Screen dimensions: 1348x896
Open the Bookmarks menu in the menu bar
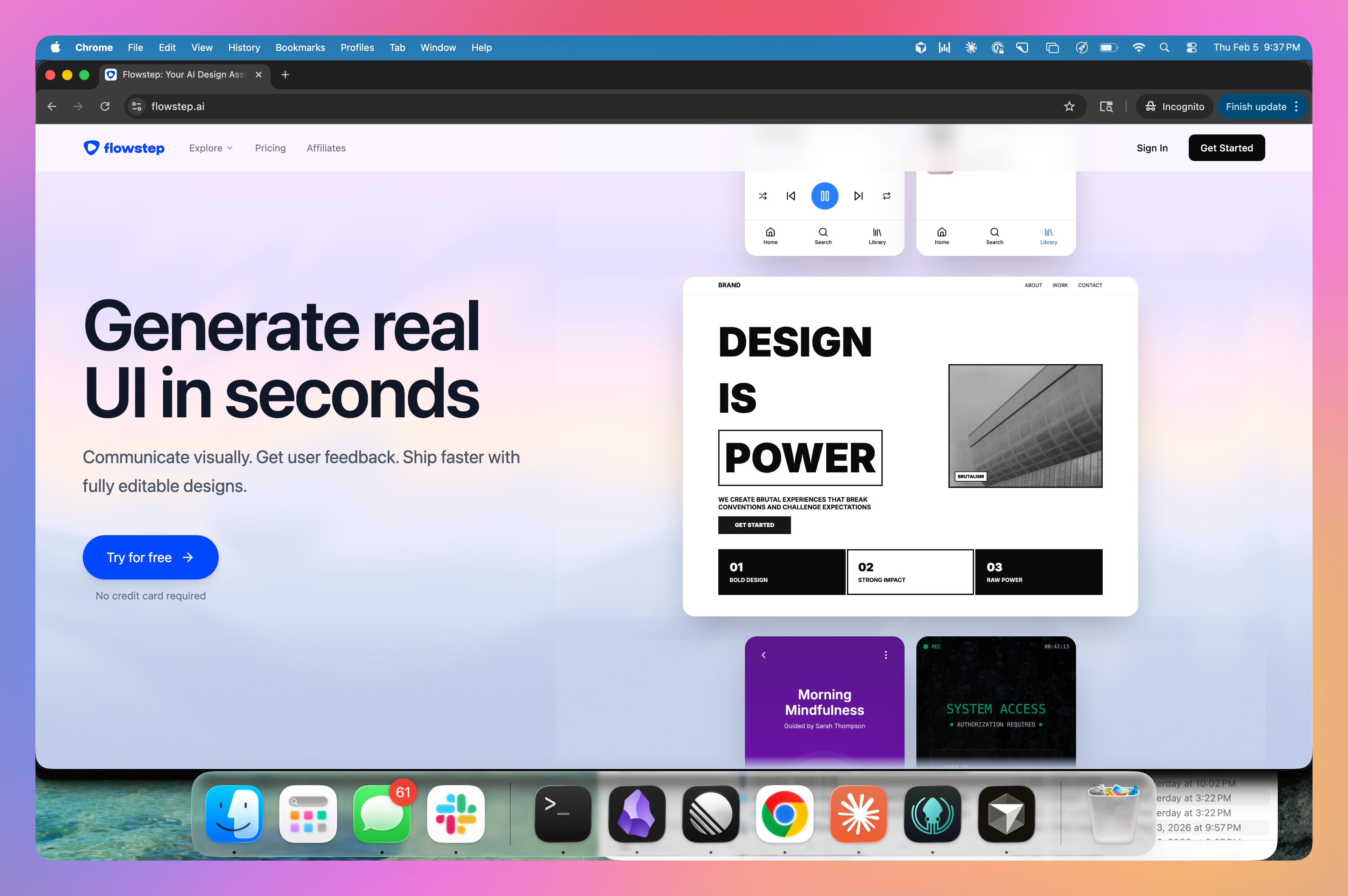tap(300, 47)
